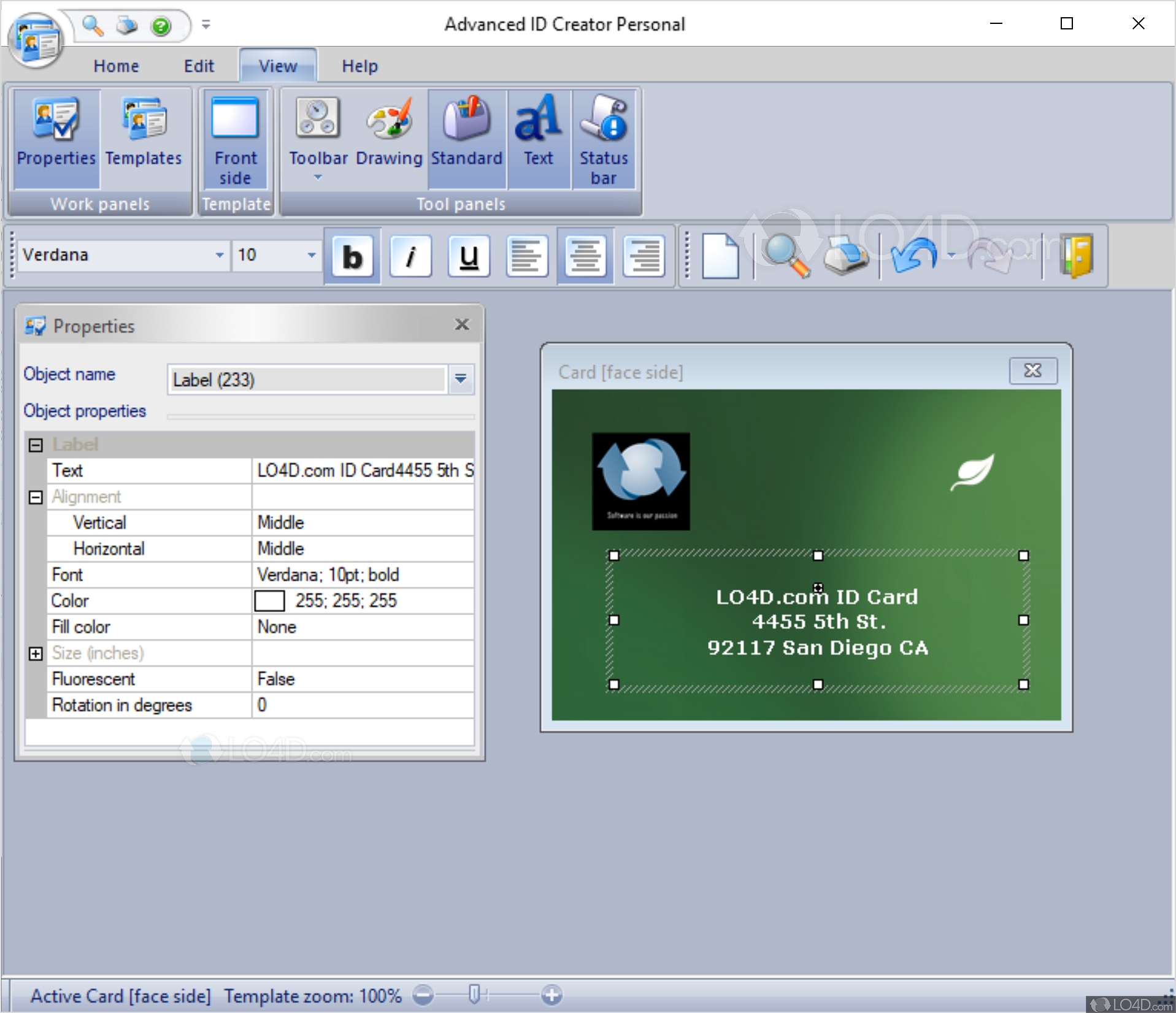Open the Object name dropdown arrow
This screenshot has height=1013, width=1176.
coord(461,380)
